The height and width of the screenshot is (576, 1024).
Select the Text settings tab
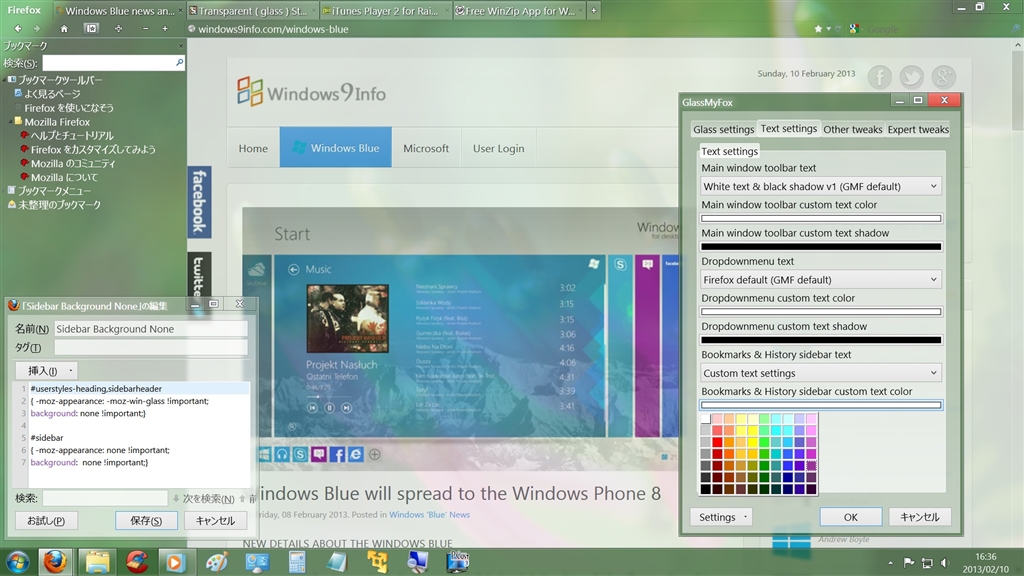(x=789, y=128)
